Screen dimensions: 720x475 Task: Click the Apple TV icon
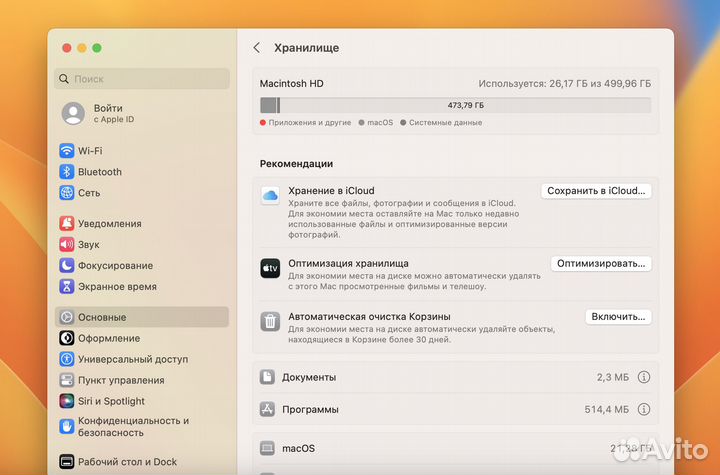click(270, 268)
